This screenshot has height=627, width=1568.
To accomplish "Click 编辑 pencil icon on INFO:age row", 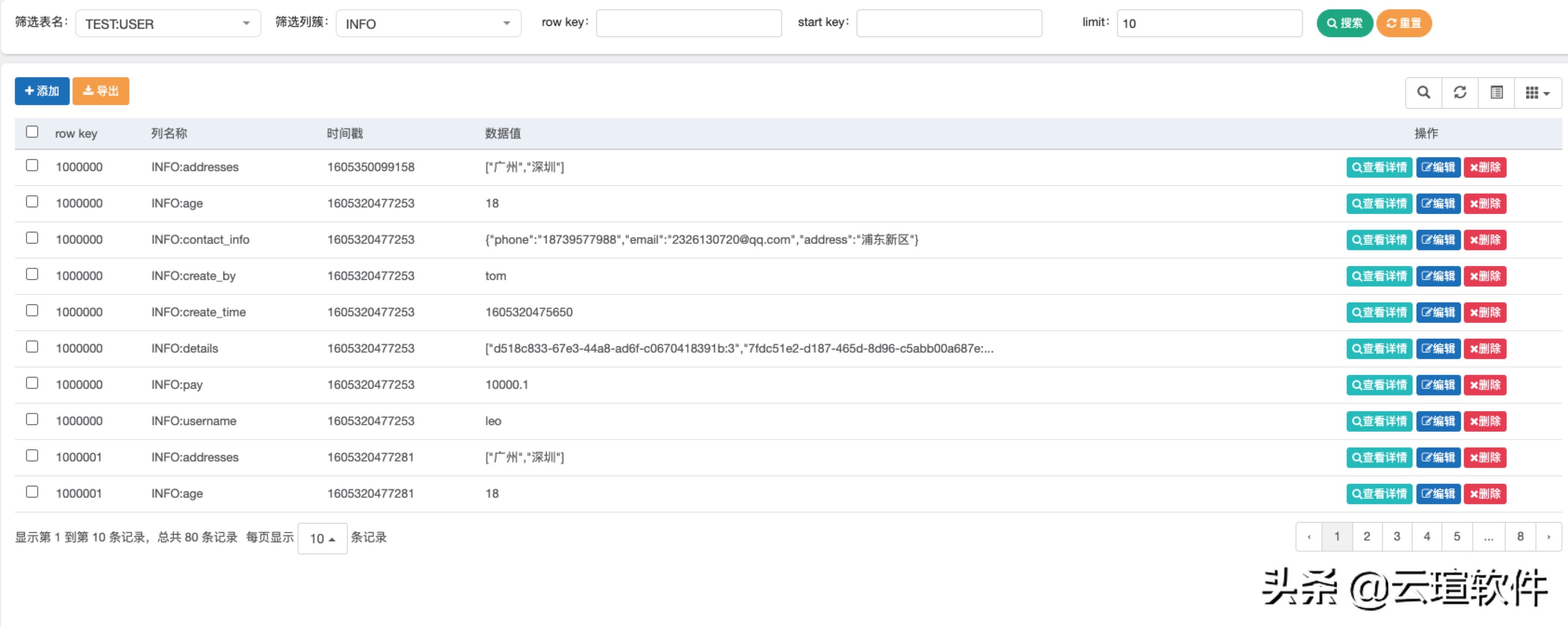I will (x=1438, y=203).
